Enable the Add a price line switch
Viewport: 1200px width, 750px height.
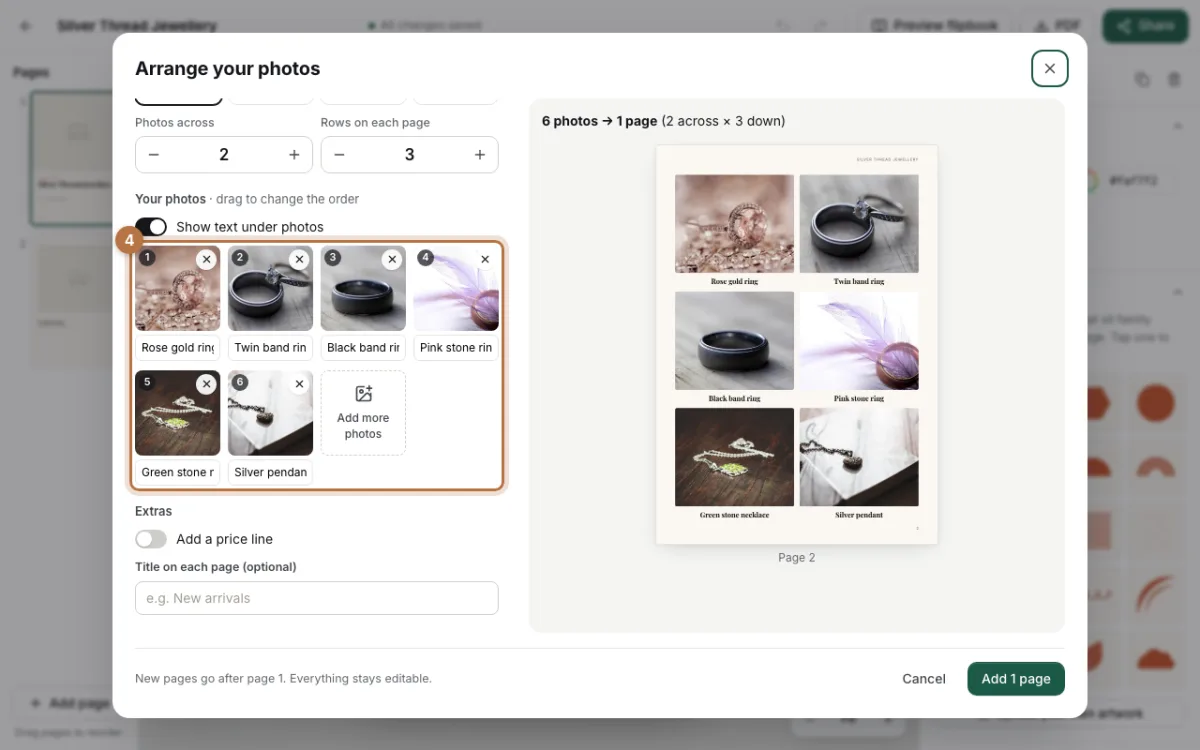click(151, 539)
